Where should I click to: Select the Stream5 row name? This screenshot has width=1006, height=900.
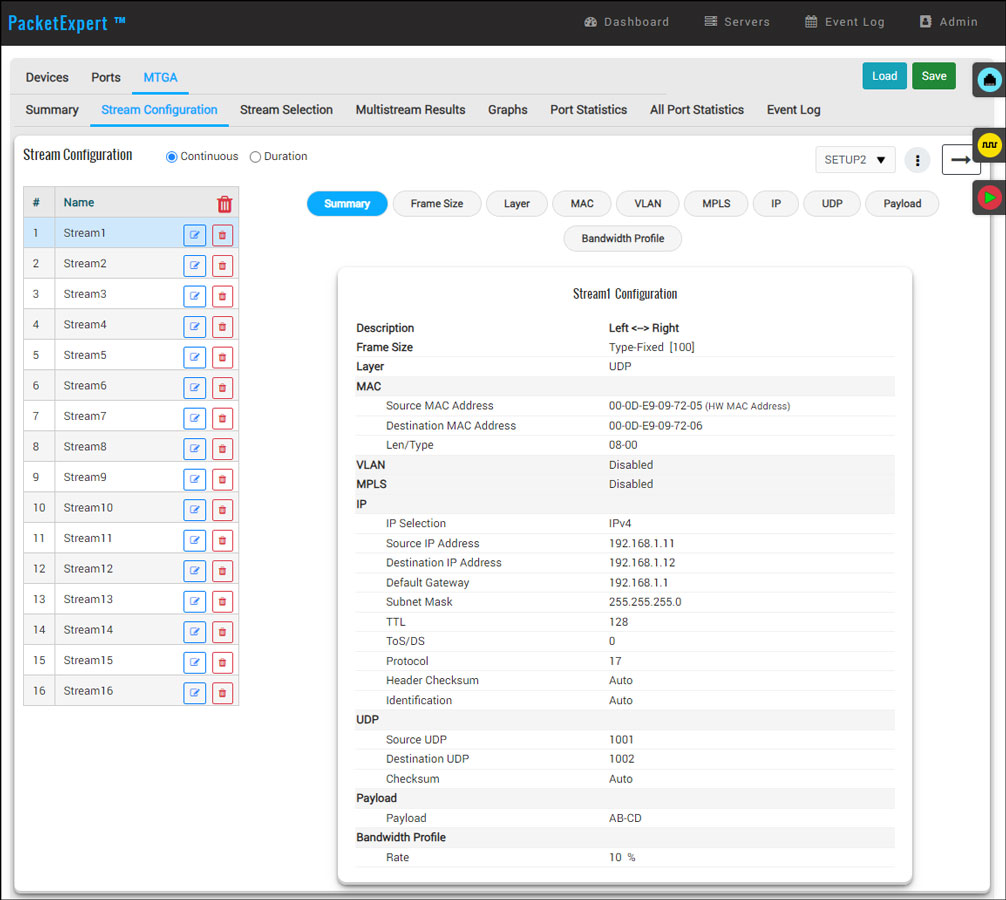(85, 355)
